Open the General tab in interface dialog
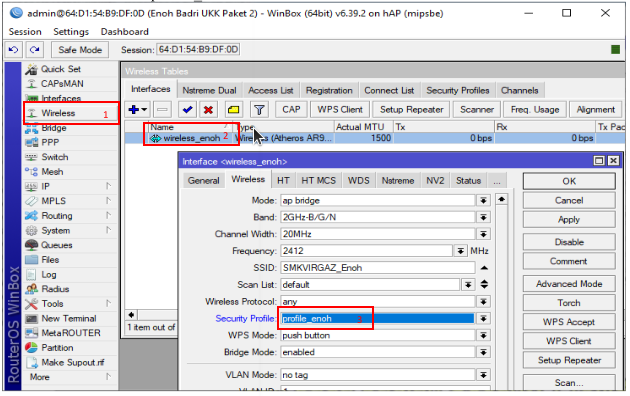Viewport: 630px width, 396px height. click(204, 181)
